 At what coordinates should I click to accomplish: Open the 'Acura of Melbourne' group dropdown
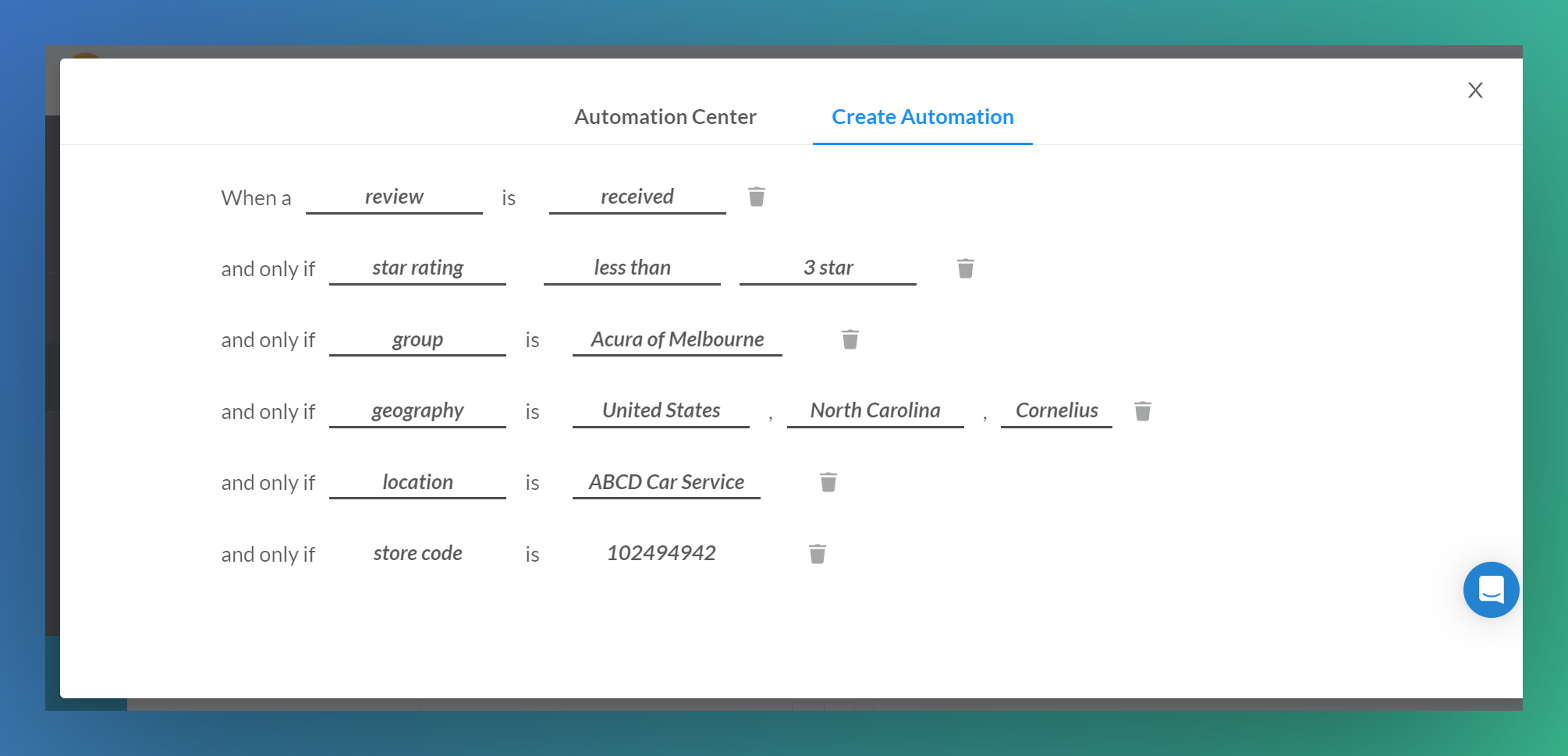tap(677, 340)
